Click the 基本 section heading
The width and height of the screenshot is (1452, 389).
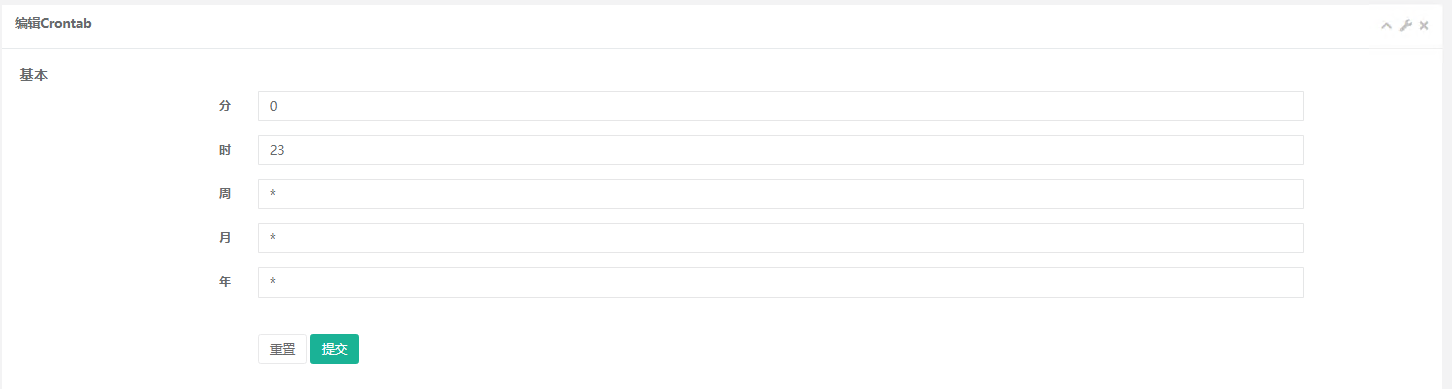[x=34, y=75]
